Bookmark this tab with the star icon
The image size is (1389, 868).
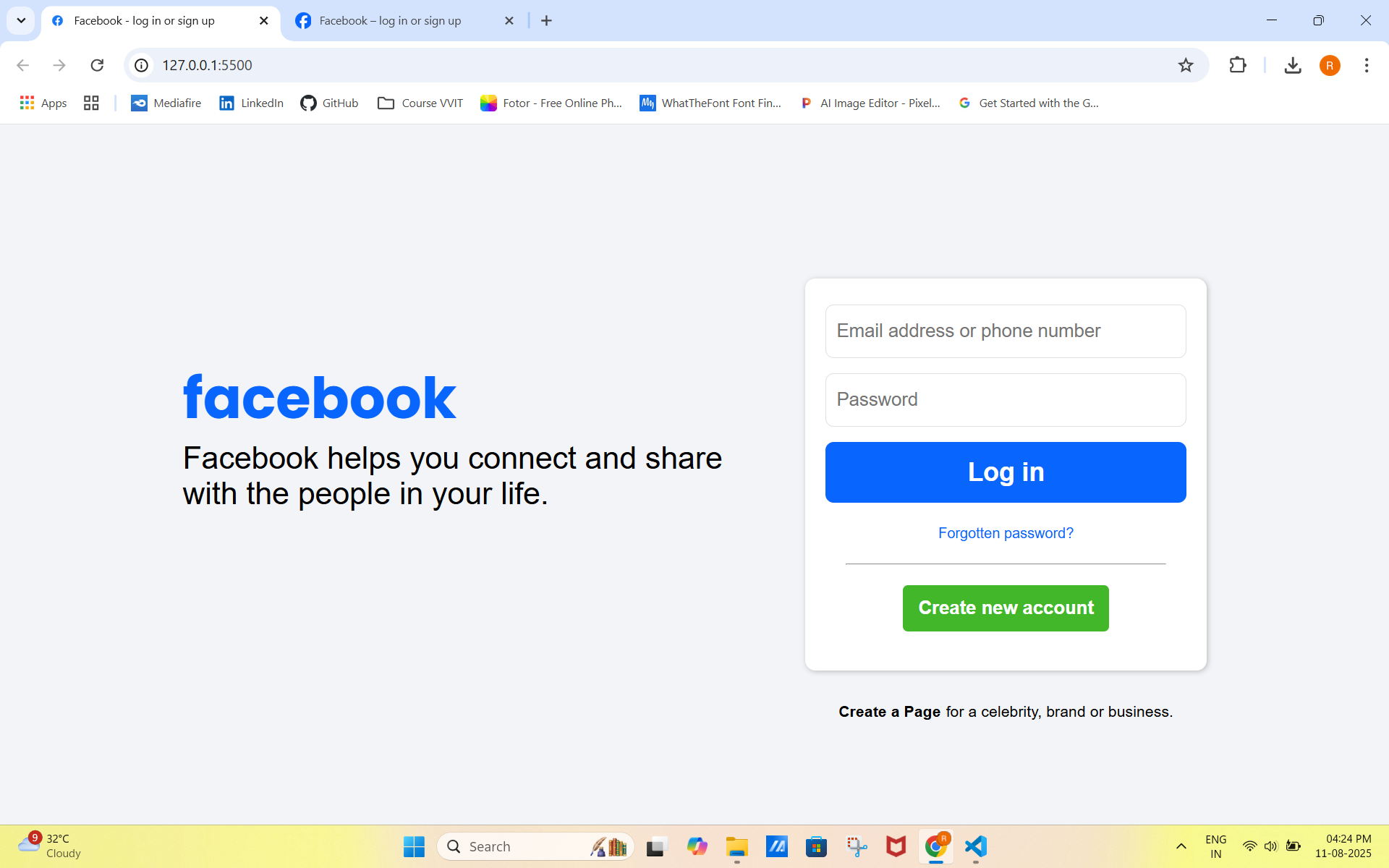point(1186,65)
